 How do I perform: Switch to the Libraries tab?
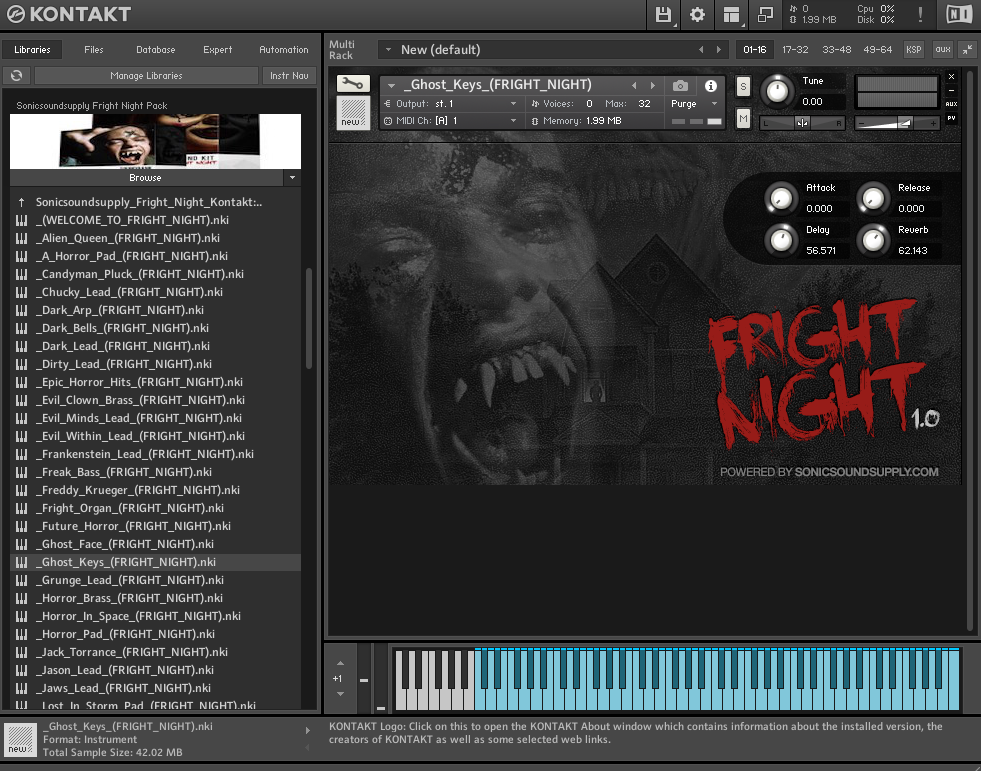(x=33, y=49)
